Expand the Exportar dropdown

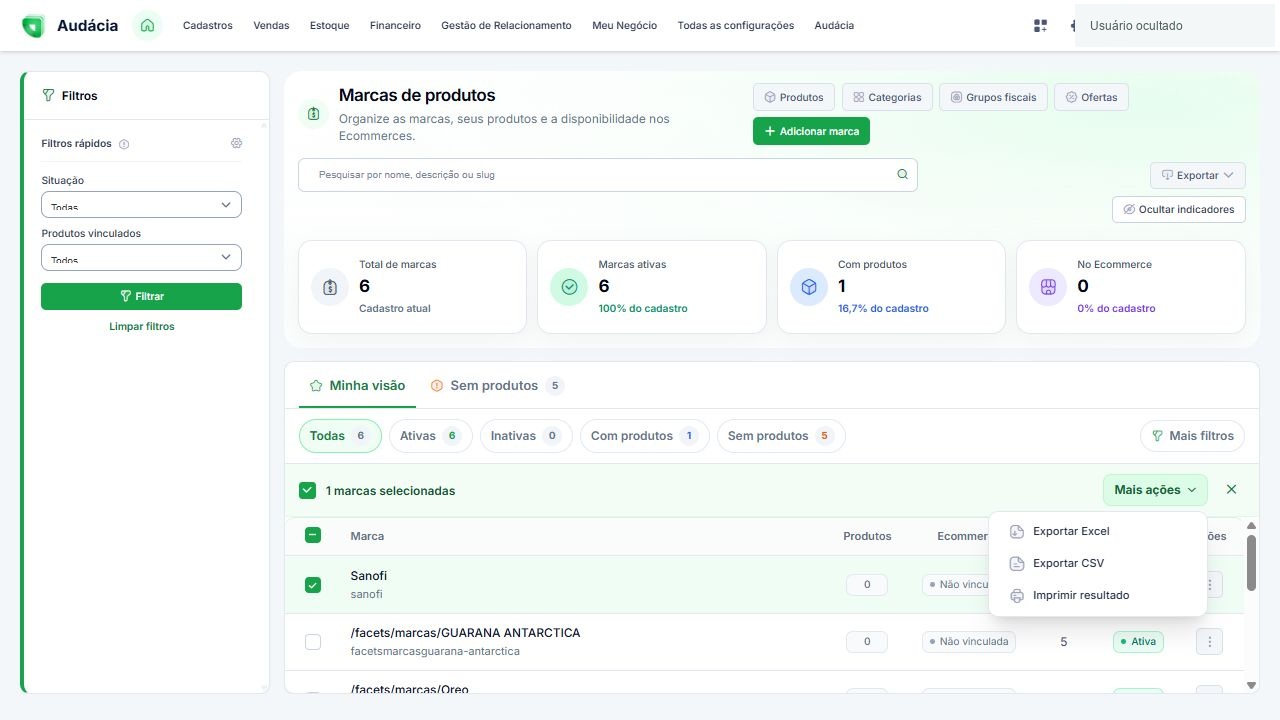point(1198,175)
